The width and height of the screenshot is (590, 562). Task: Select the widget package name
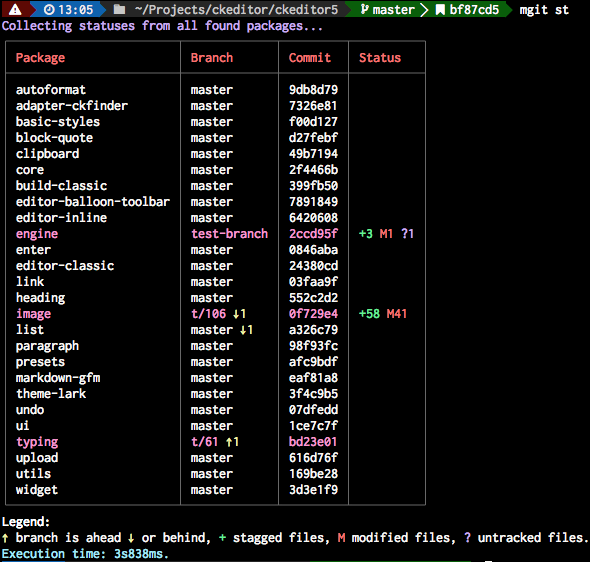click(37, 490)
